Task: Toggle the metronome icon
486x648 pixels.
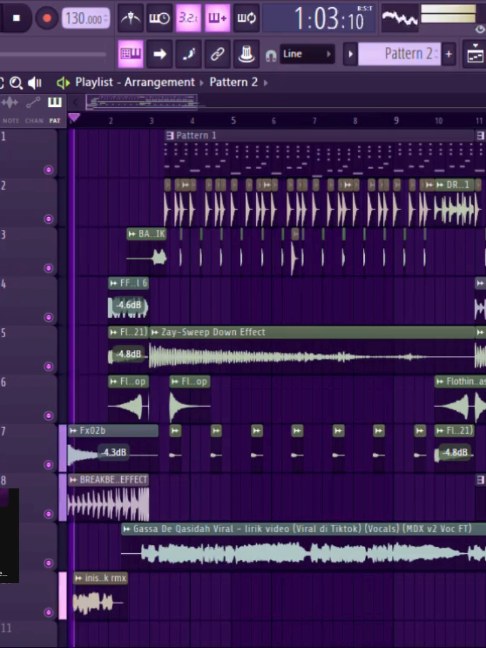Action: click(x=131, y=18)
